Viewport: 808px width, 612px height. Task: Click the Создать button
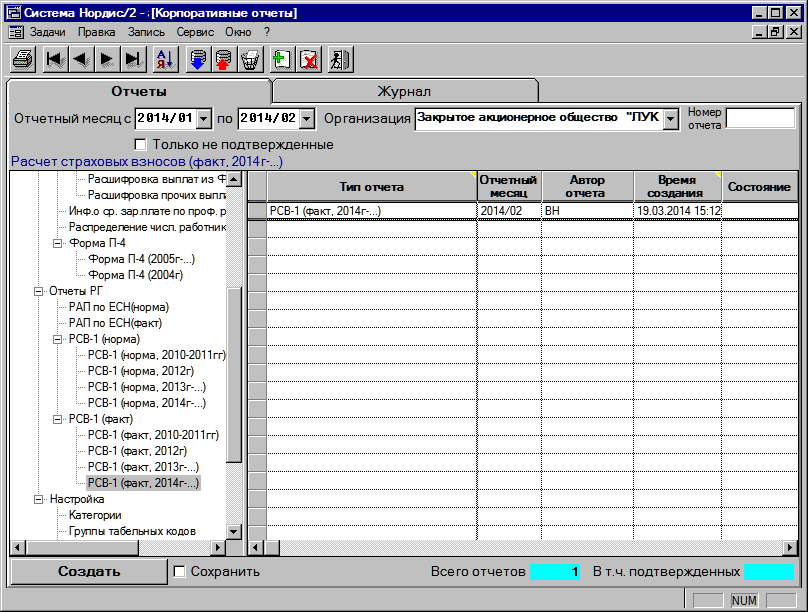pos(89,571)
